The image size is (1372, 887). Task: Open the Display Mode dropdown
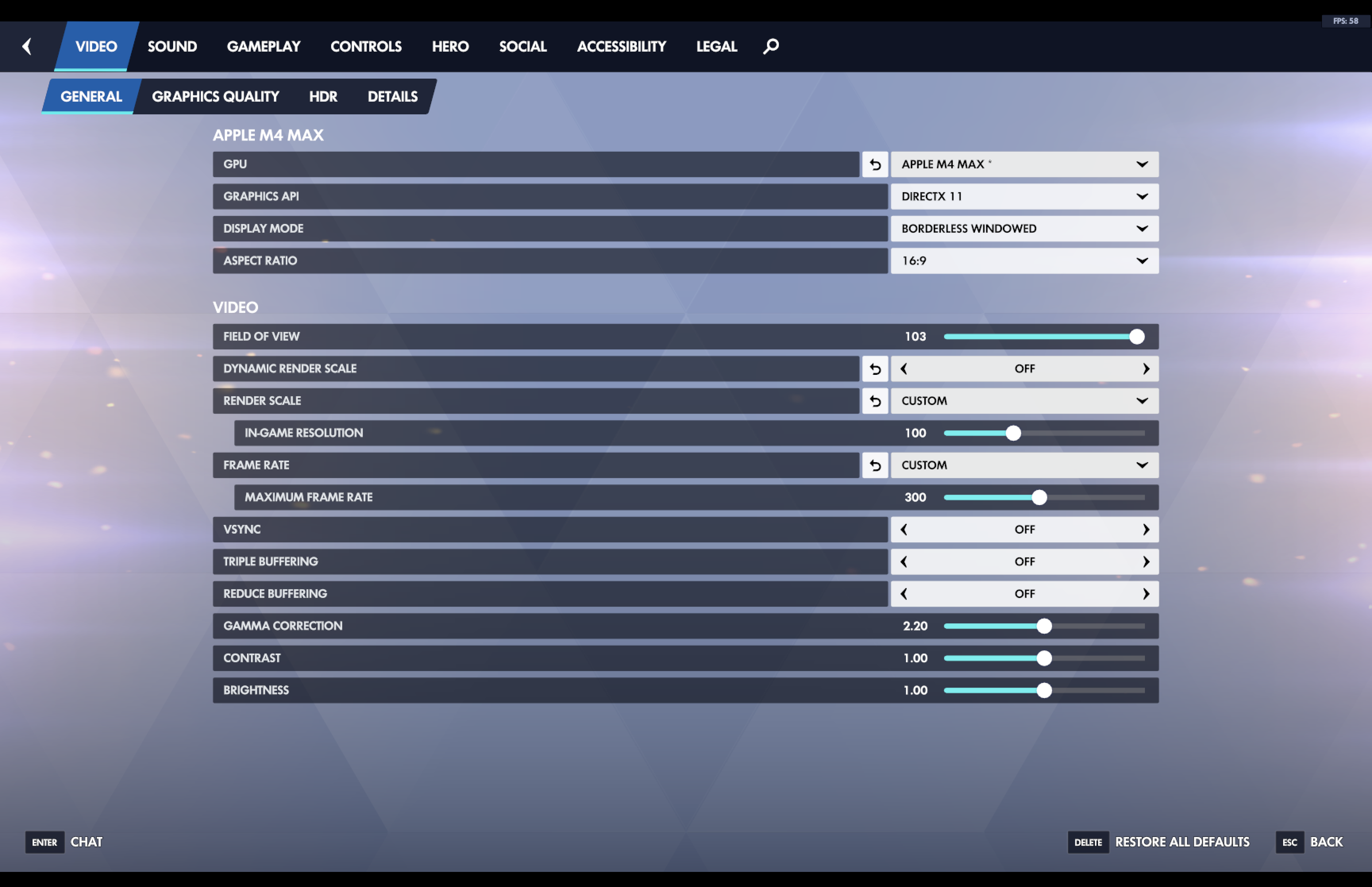click(1025, 229)
